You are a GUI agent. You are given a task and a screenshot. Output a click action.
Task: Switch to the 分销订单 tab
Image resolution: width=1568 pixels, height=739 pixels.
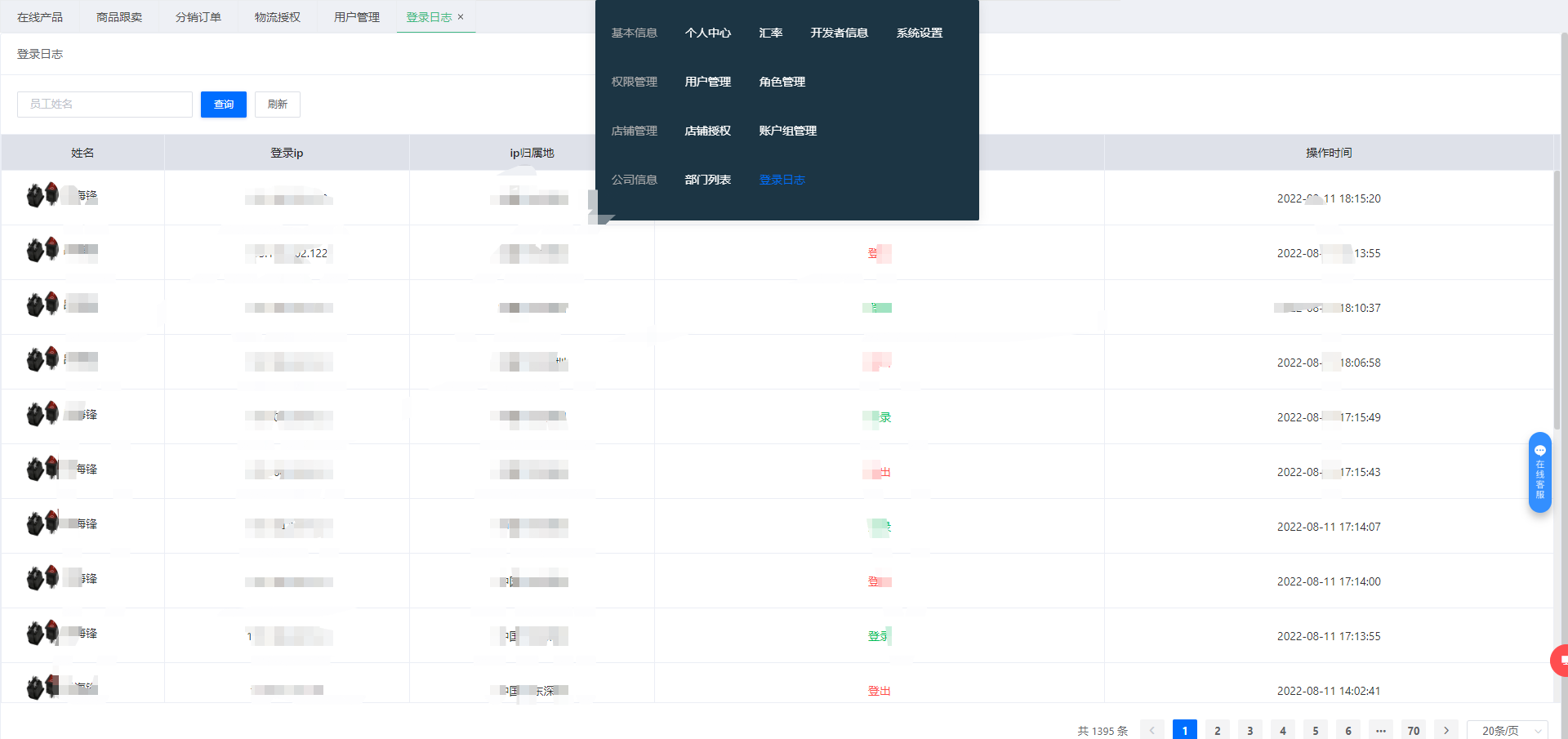click(198, 17)
